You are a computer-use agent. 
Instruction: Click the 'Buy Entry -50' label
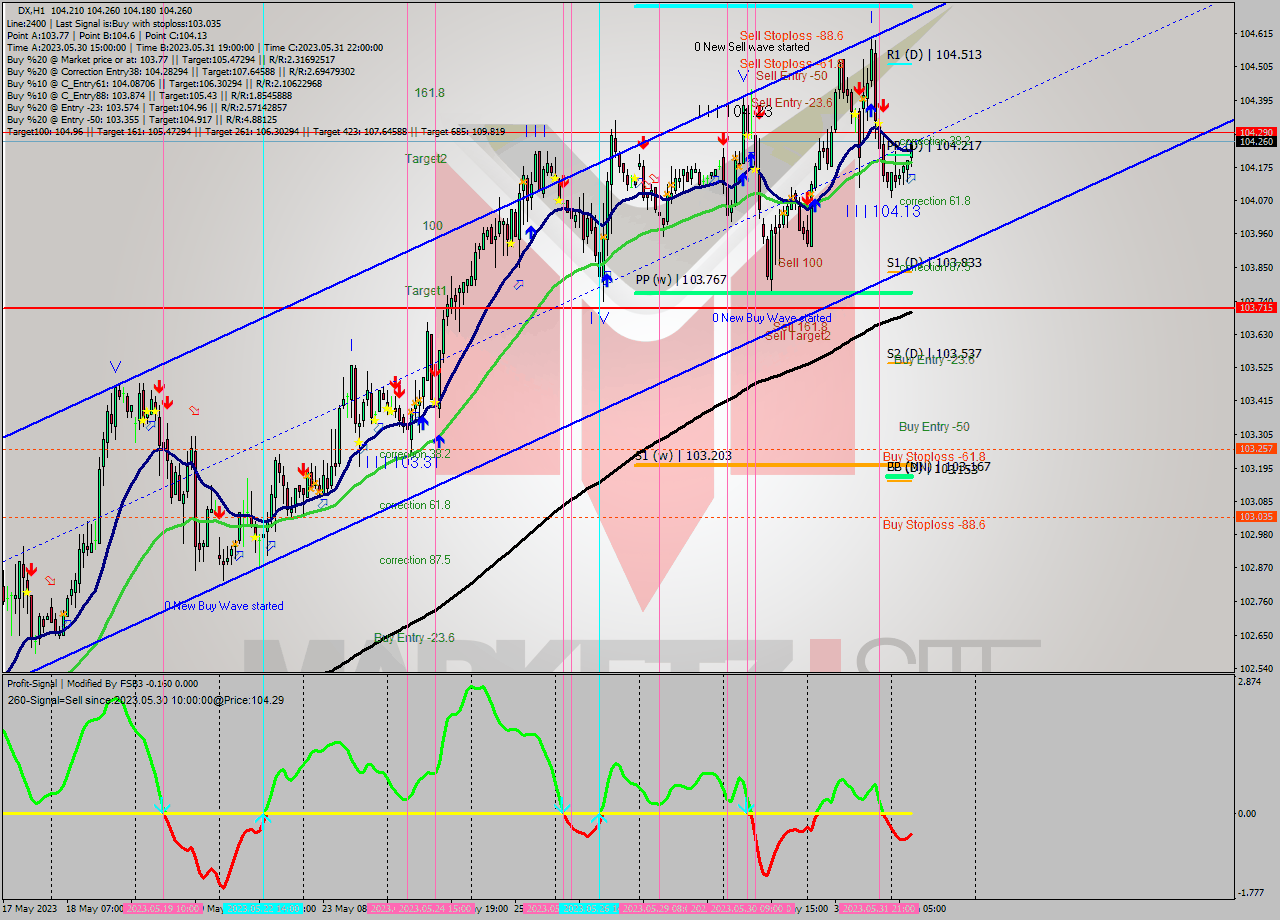point(934,427)
